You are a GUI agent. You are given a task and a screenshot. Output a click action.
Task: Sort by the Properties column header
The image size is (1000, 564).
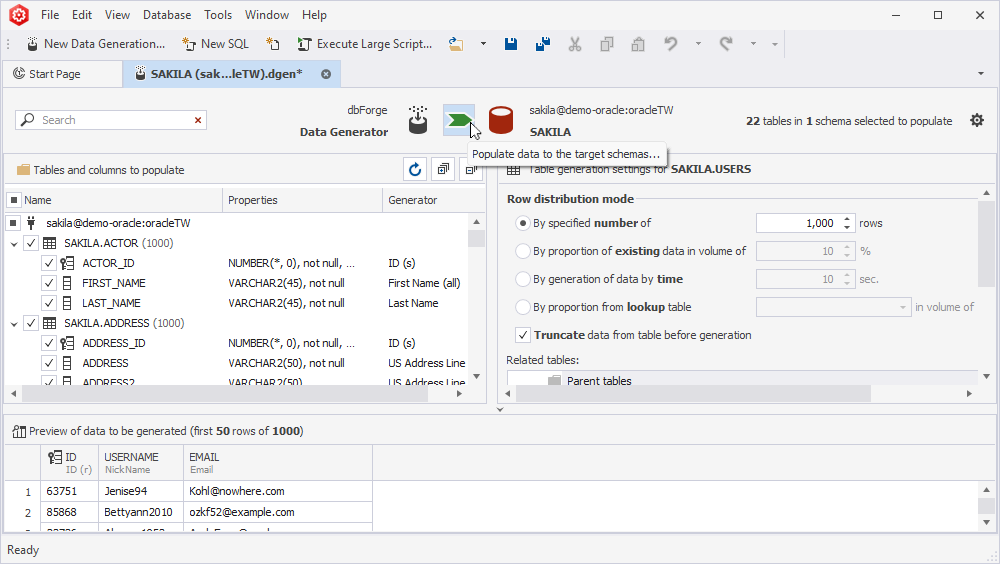(x=302, y=200)
